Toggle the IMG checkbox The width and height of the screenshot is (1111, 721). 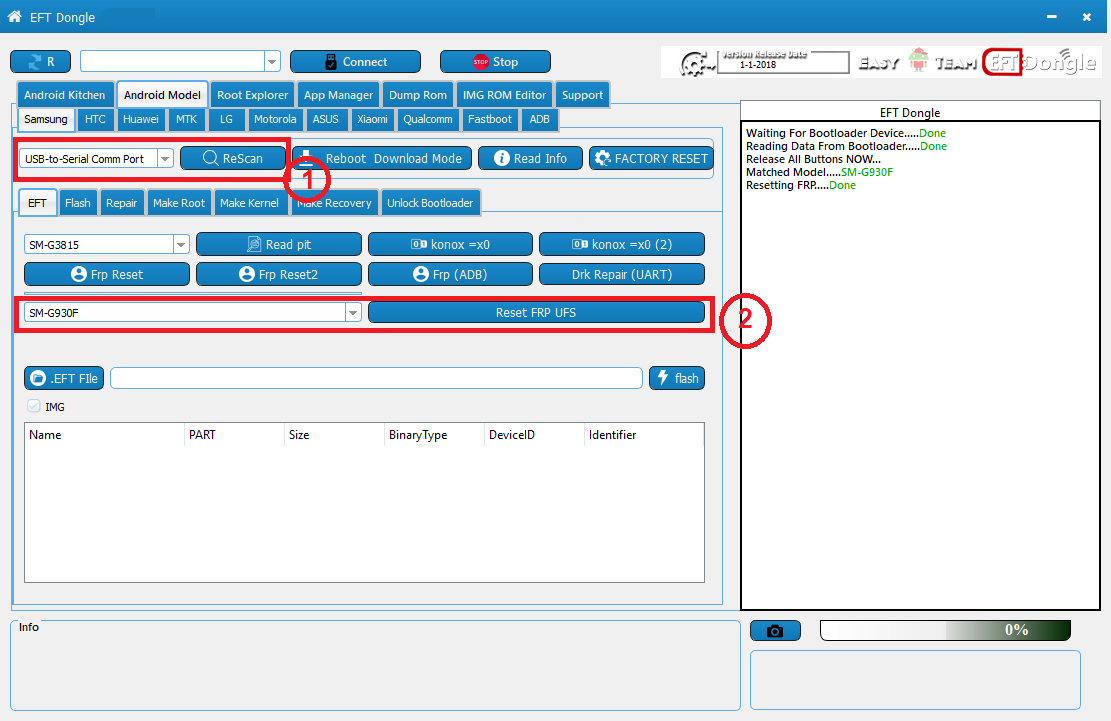[x=33, y=406]
